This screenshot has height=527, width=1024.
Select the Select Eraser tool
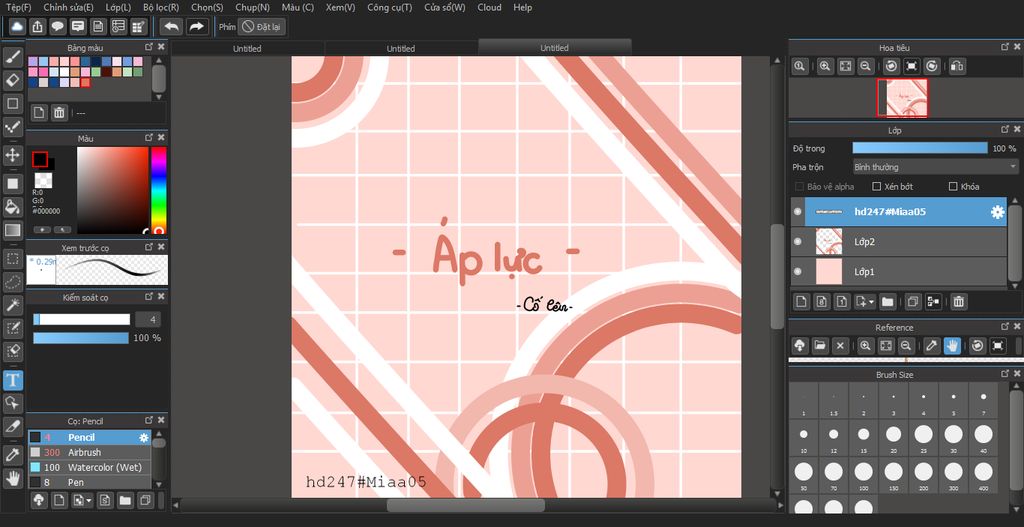(12, 351)
